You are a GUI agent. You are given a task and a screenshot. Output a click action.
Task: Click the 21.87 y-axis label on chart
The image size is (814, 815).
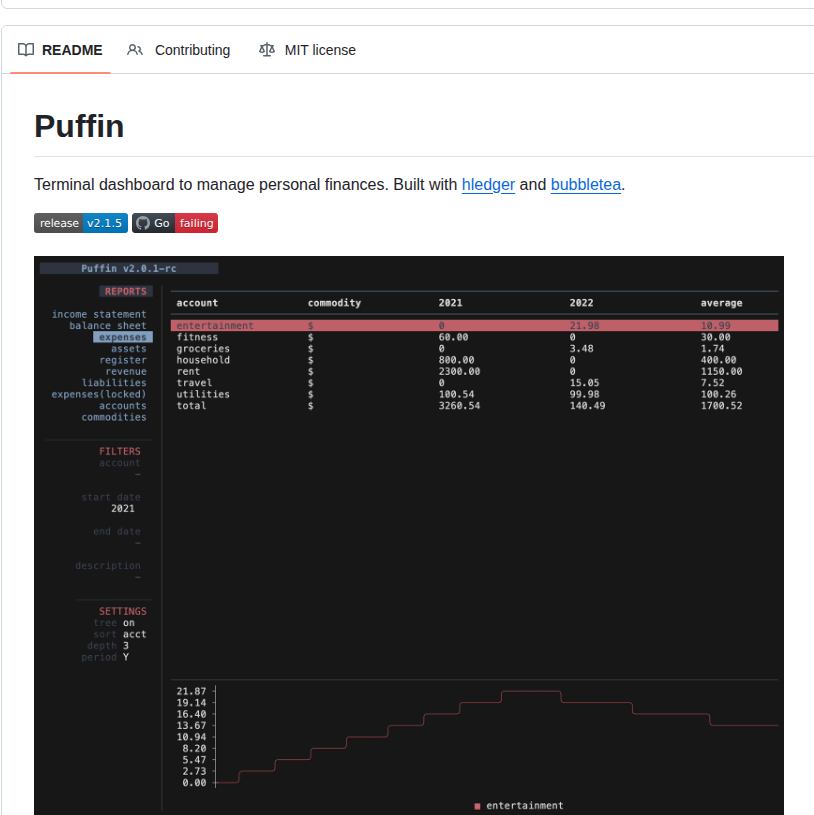point(191,691)
